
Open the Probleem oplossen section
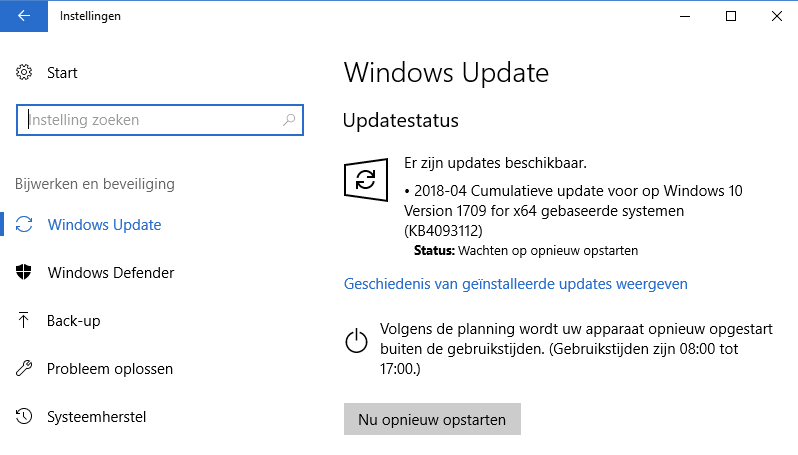[x=110, y=369]
